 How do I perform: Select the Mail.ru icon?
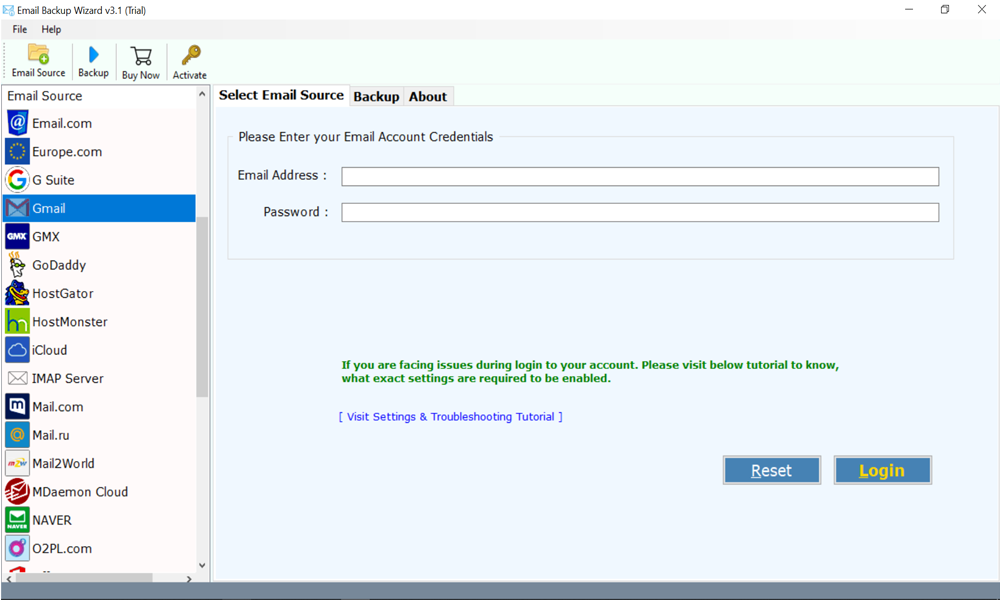(17, 435)
